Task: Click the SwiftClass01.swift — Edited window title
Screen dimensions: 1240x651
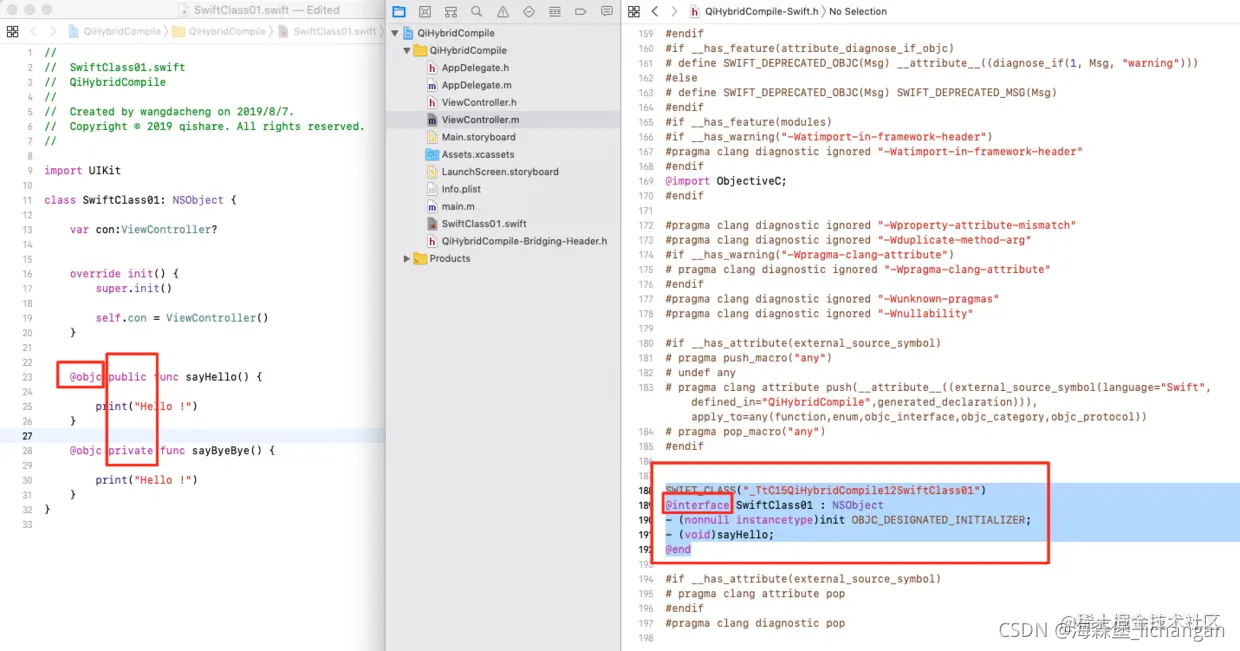Action: click(264, 10)
